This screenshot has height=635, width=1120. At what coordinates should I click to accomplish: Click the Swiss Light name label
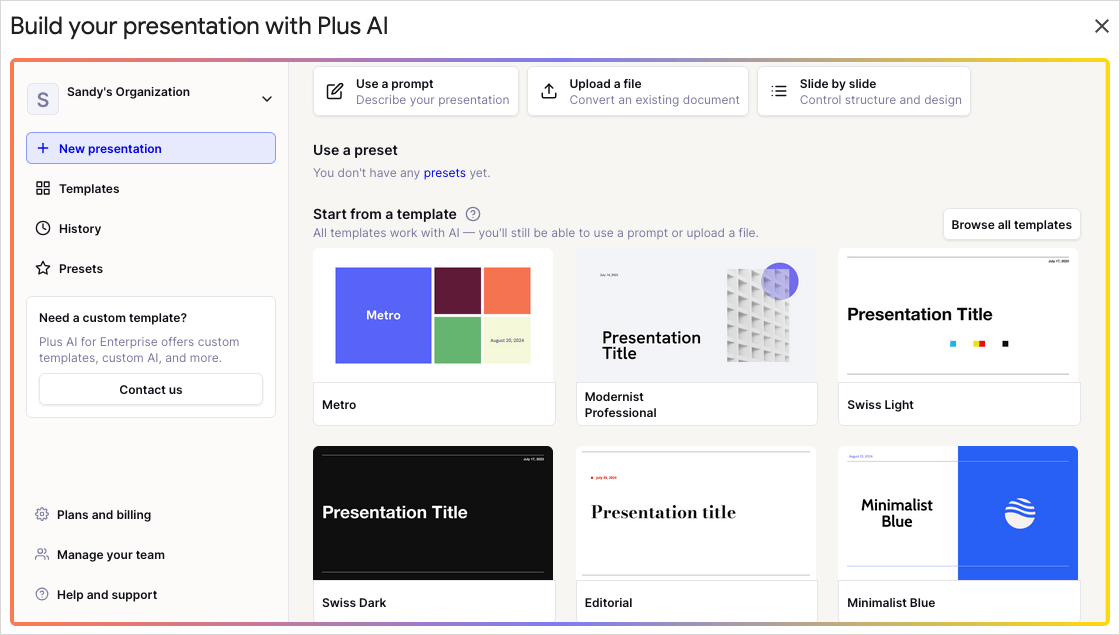[x=880, y=404]
